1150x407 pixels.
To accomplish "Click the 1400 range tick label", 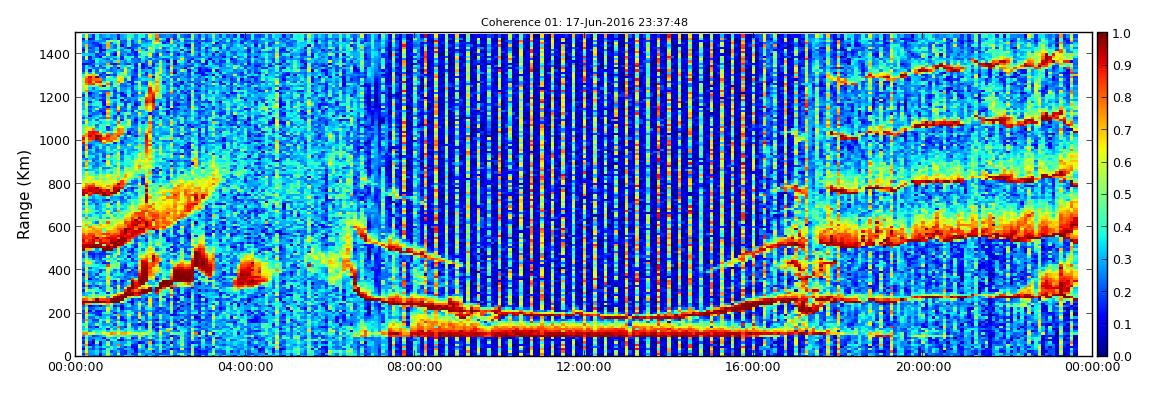I will [56, 54].
